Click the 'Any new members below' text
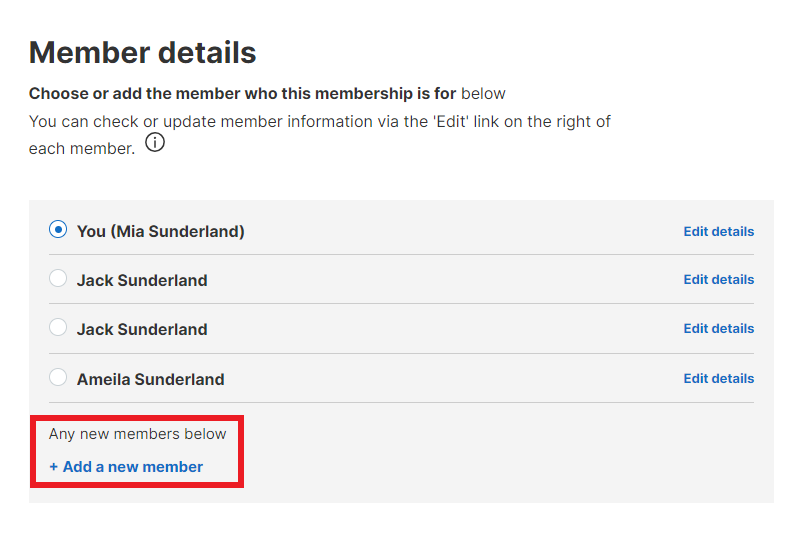The image size is (799, 551). (138, 434)
